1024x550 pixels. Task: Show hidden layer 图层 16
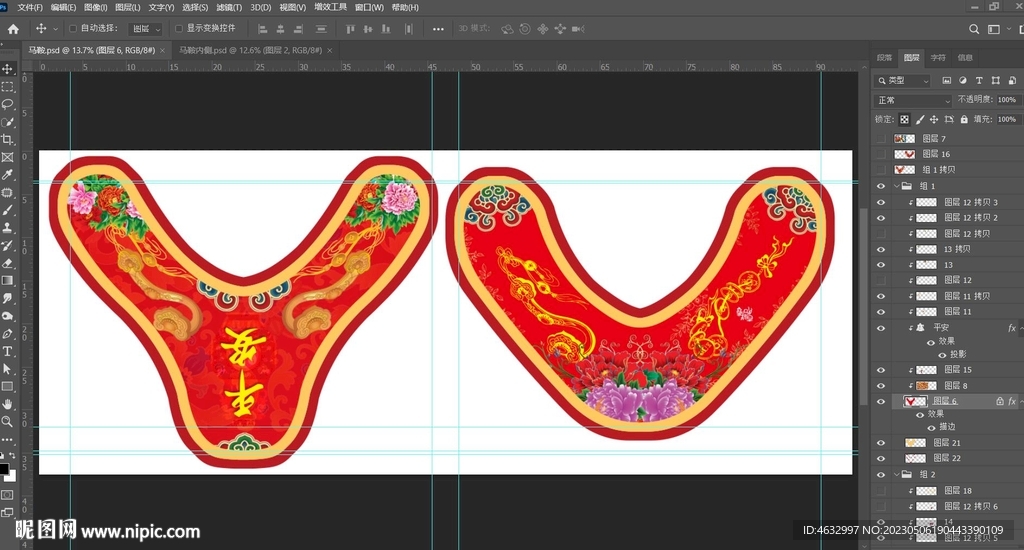click(881, 154)
